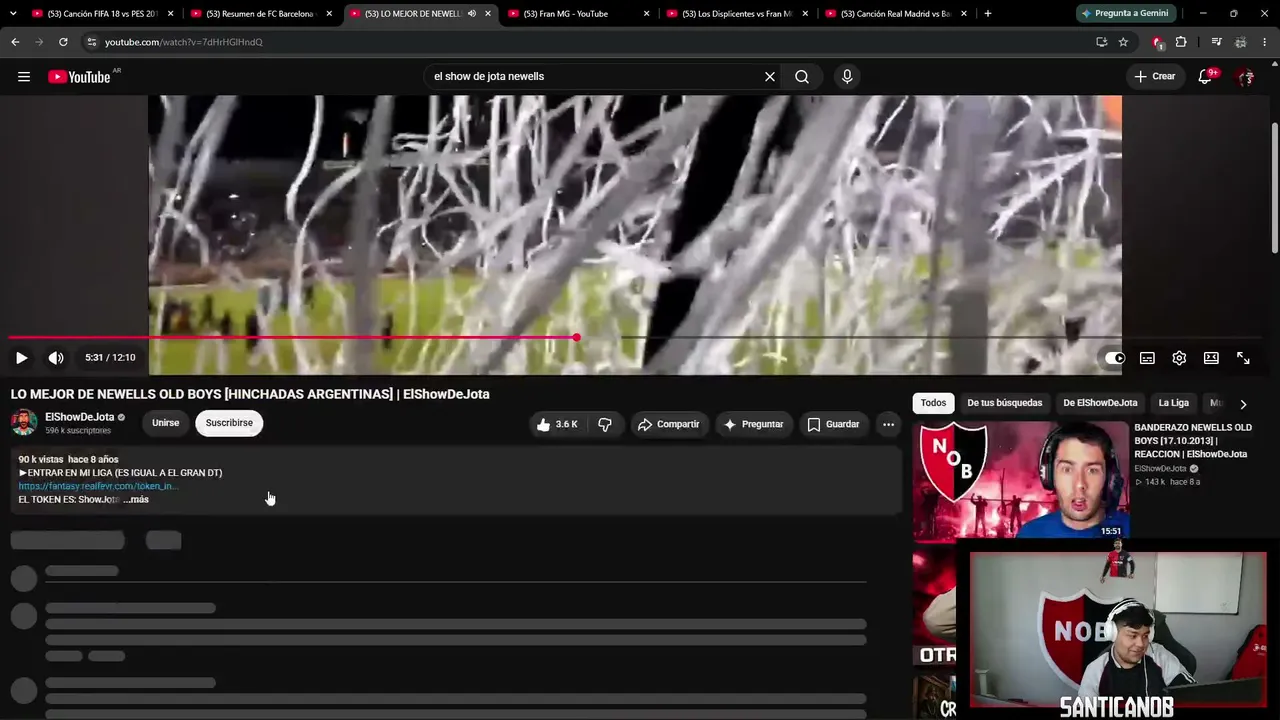Install or cast page icon in address bar

1101,42
